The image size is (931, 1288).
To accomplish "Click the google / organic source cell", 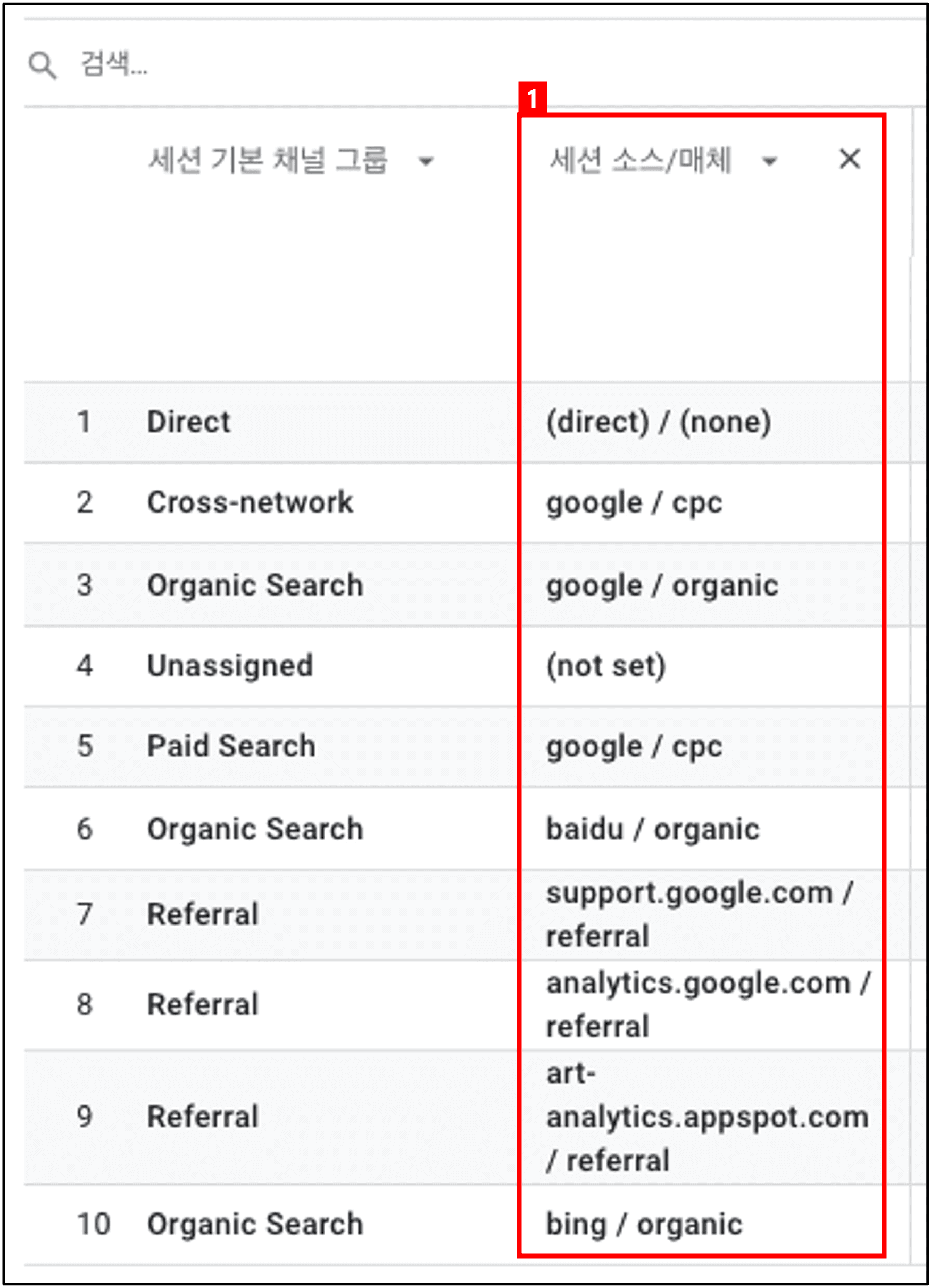I will click(662, 586).
